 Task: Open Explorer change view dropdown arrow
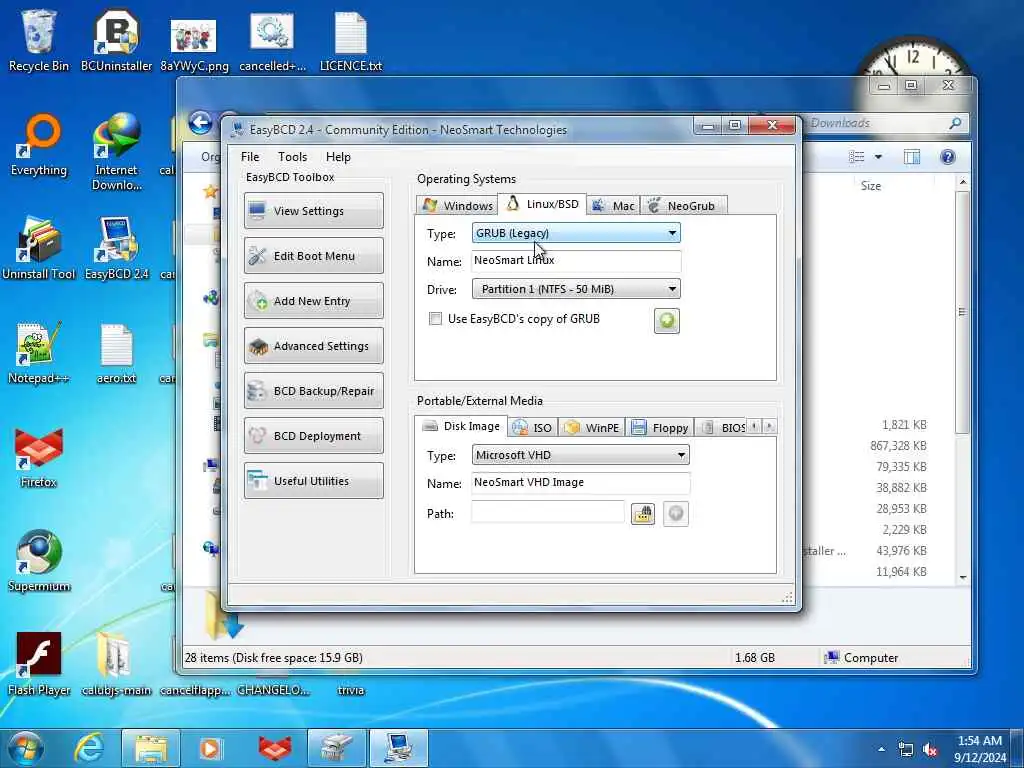878,157
